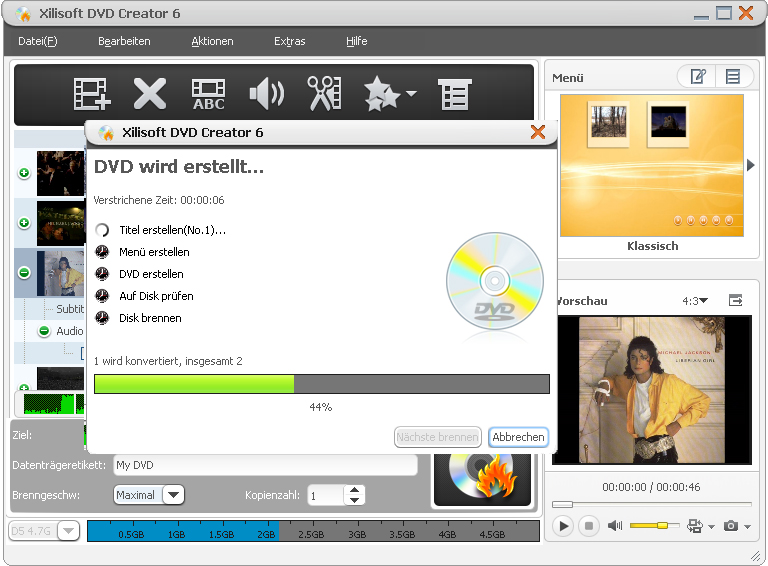Close the DVD wird erstellt dialog
768x566 pixels.
(x=538, y=132)
